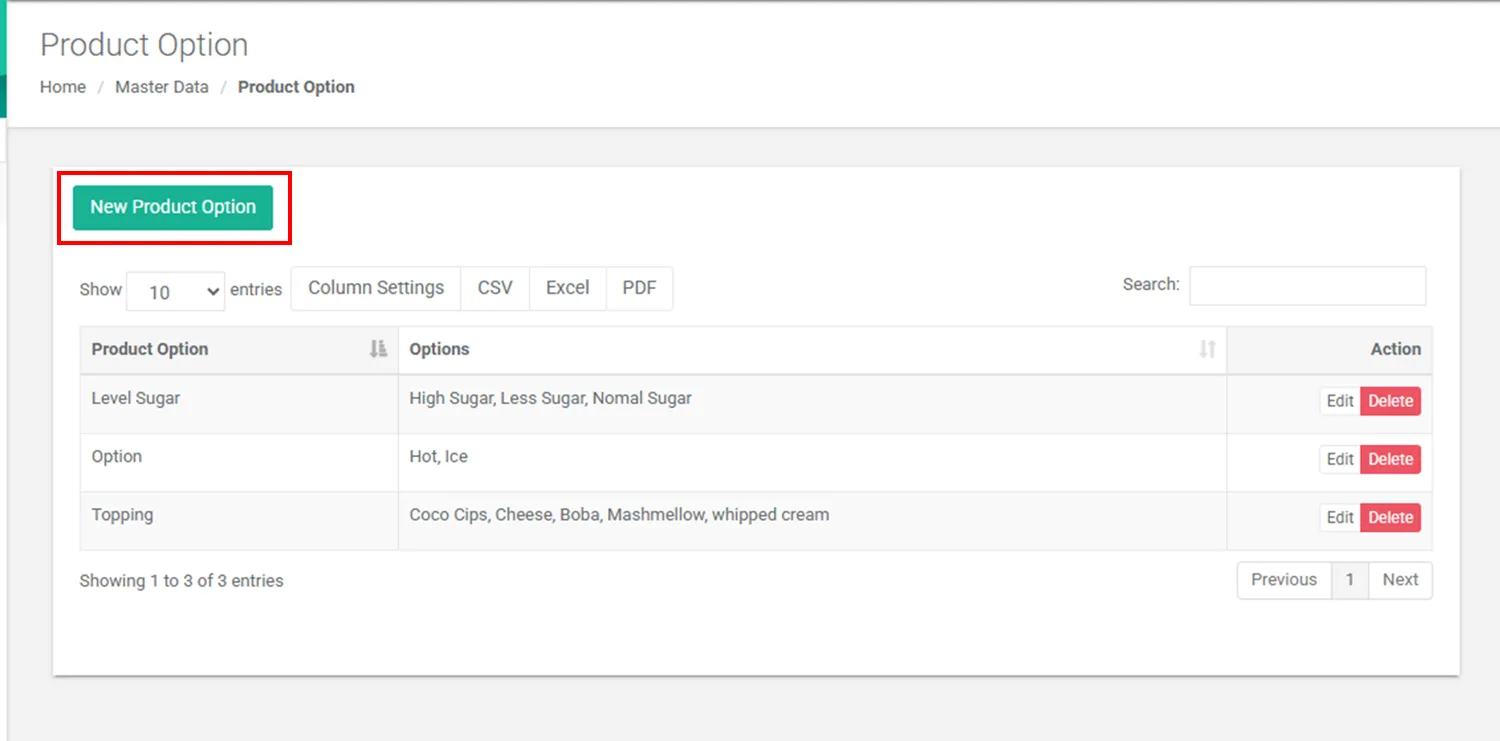
Task: Open Master Data breadcrumb link
Action: (162, 87)
